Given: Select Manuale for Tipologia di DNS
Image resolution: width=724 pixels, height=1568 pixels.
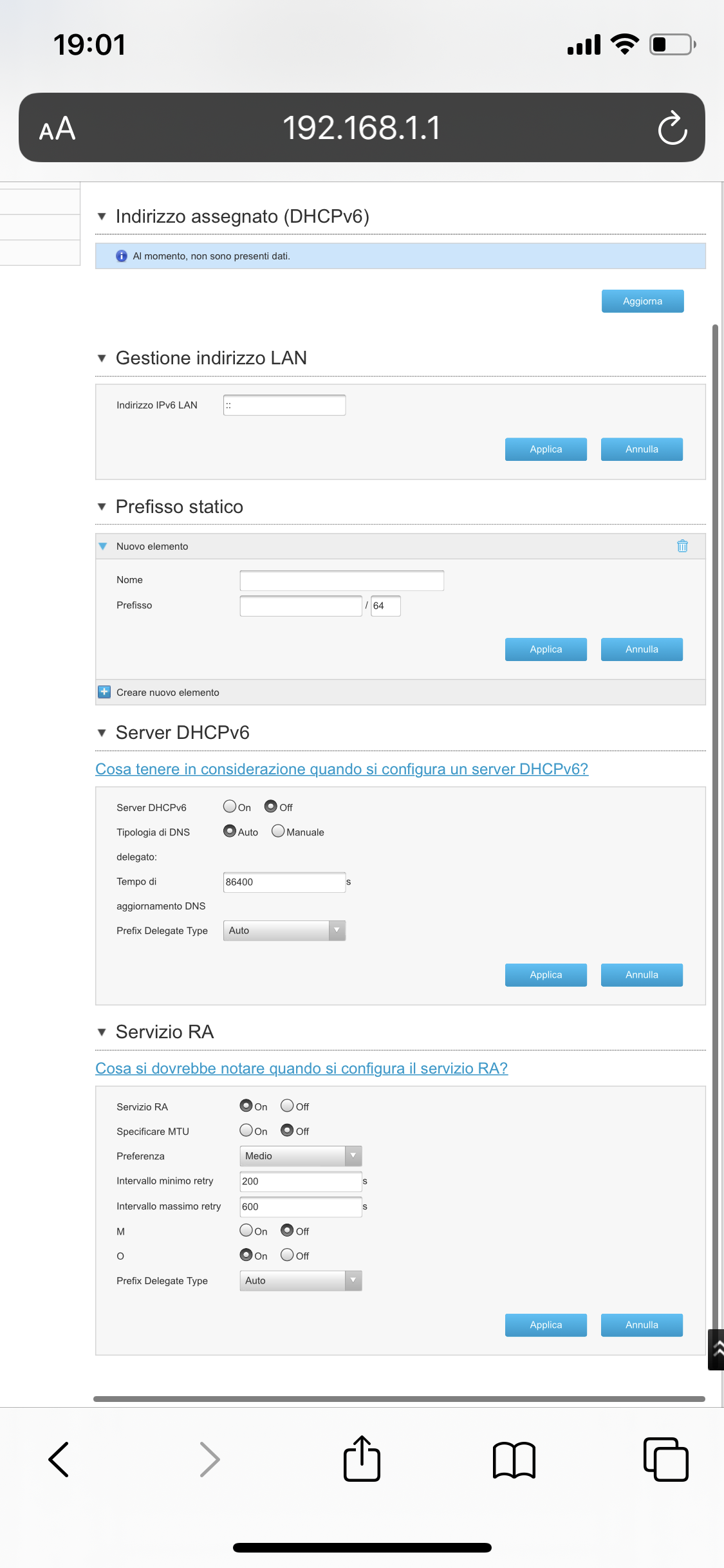Looking at the screenshot, I should [278, 831].
